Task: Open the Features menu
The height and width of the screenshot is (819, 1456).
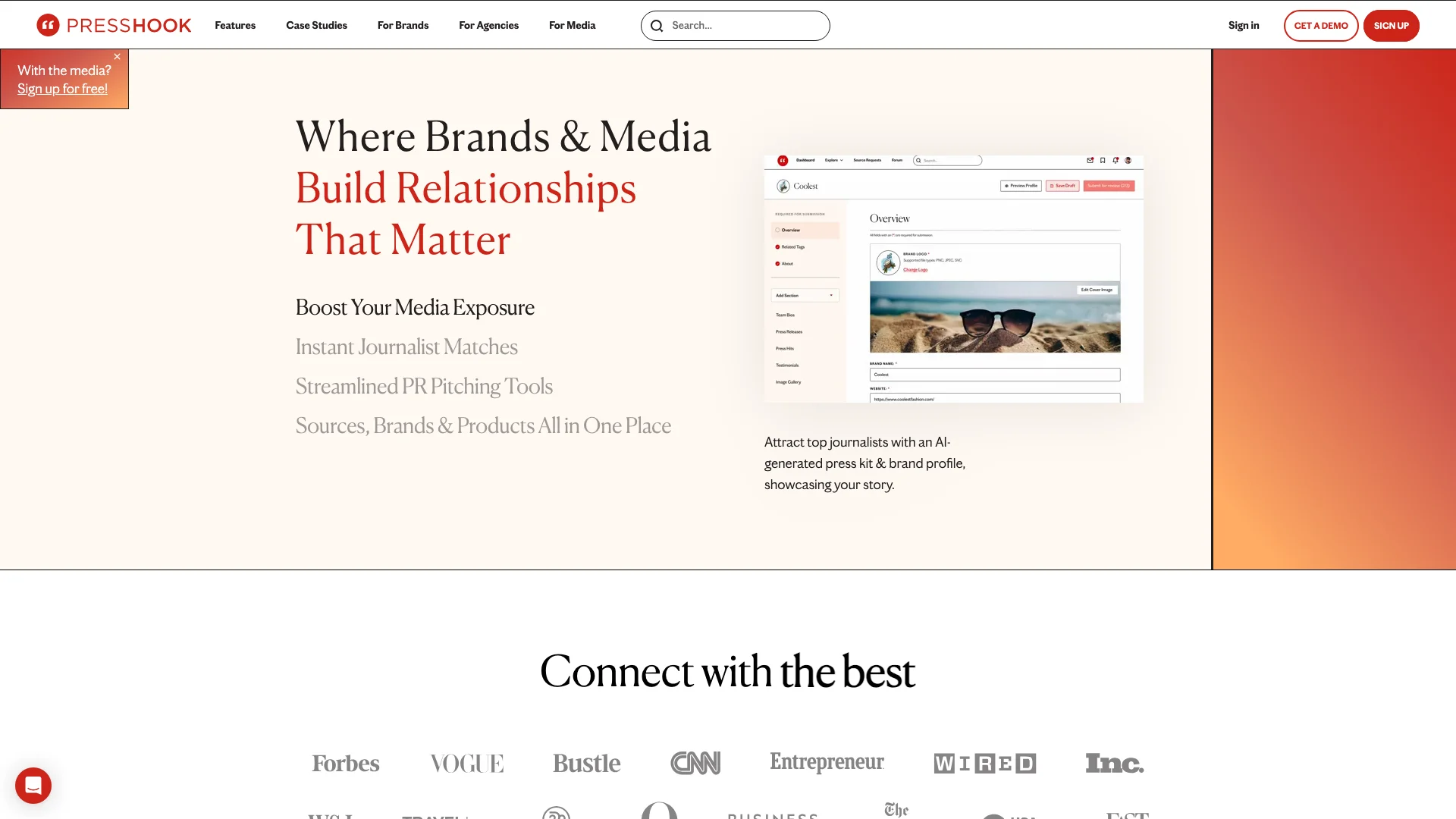Action: point(235,26)
